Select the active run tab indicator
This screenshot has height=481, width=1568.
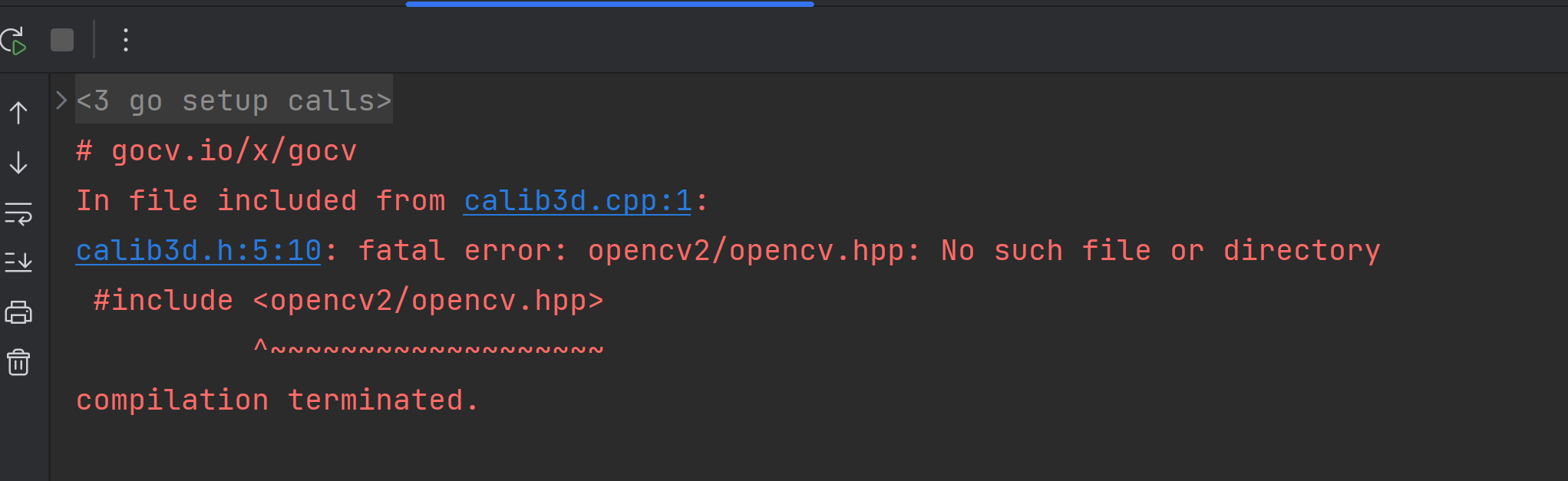[609, 5]
